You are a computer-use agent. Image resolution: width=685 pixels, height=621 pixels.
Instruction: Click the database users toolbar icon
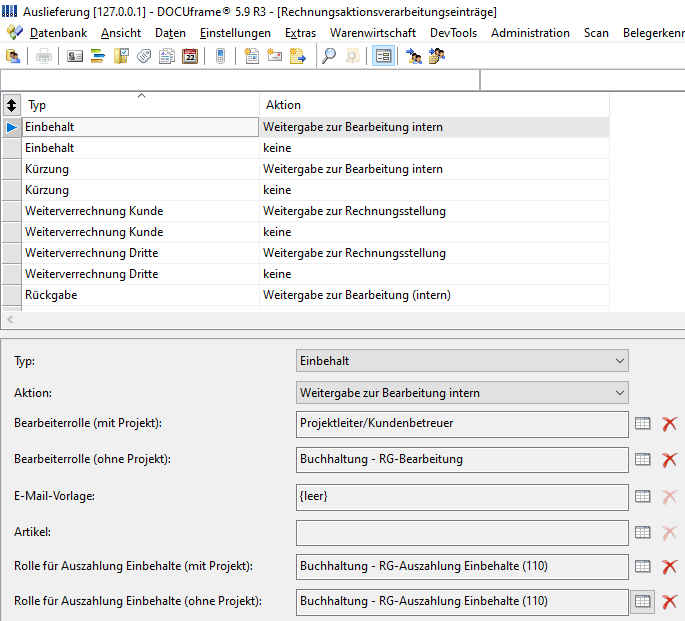pos(13,56)
